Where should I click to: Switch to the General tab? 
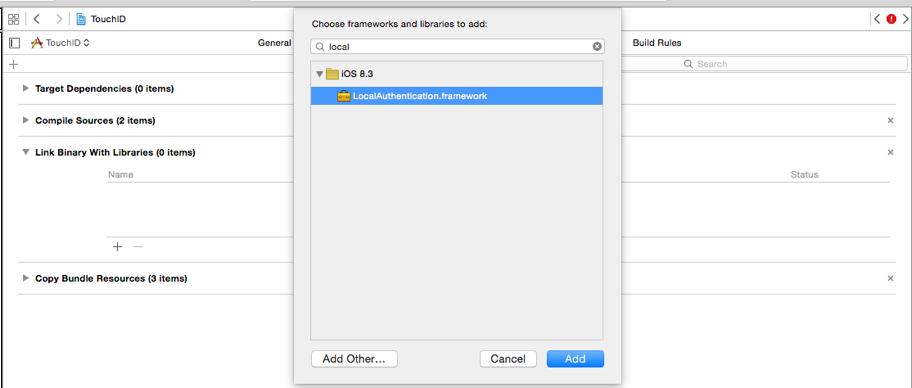click(275, 42)
